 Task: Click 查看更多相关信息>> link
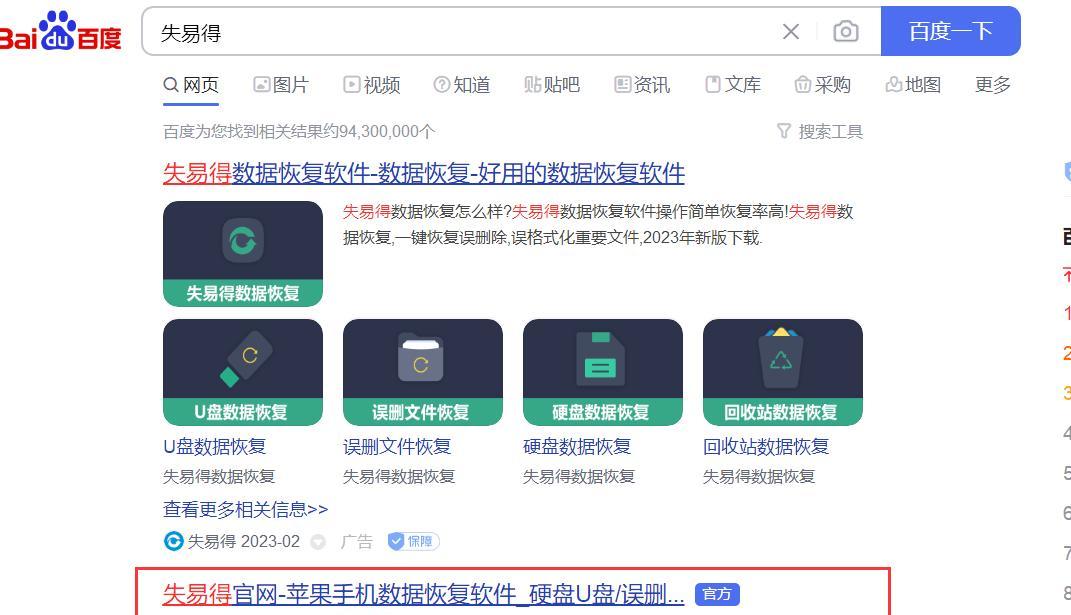point(245,510)
